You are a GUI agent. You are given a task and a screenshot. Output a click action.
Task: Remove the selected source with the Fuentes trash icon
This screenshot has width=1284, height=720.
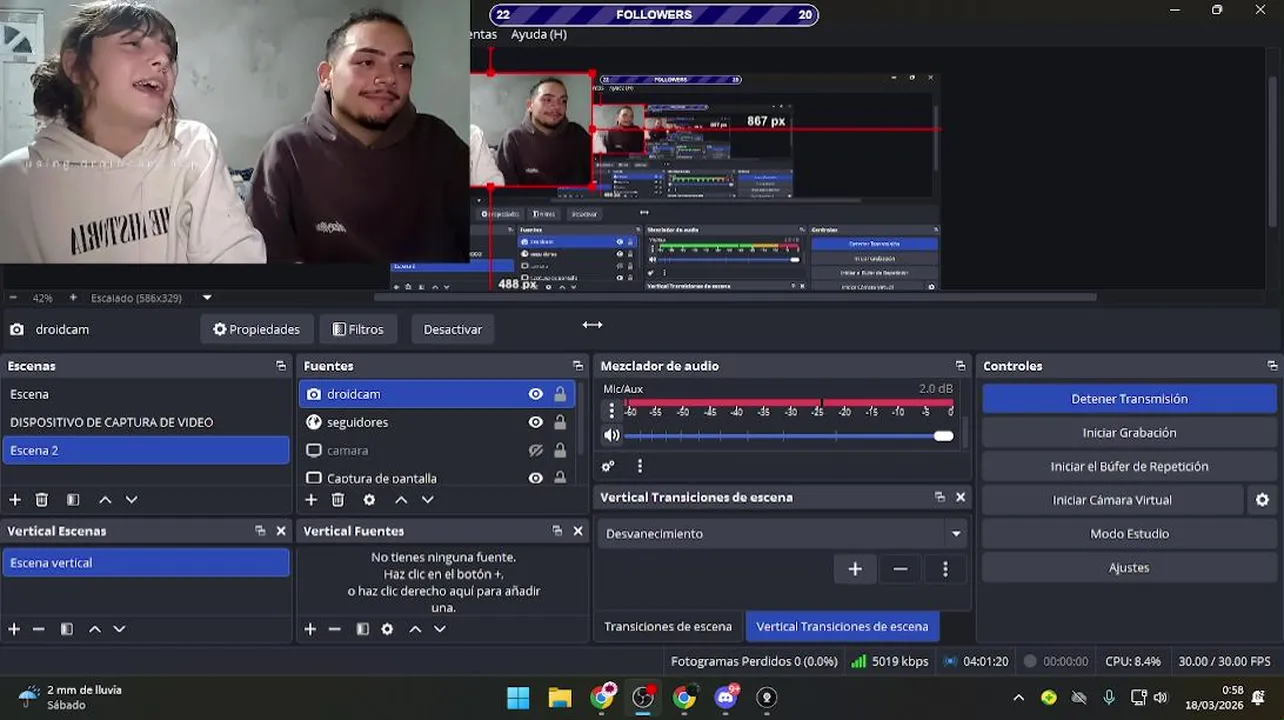click(338, 500)
